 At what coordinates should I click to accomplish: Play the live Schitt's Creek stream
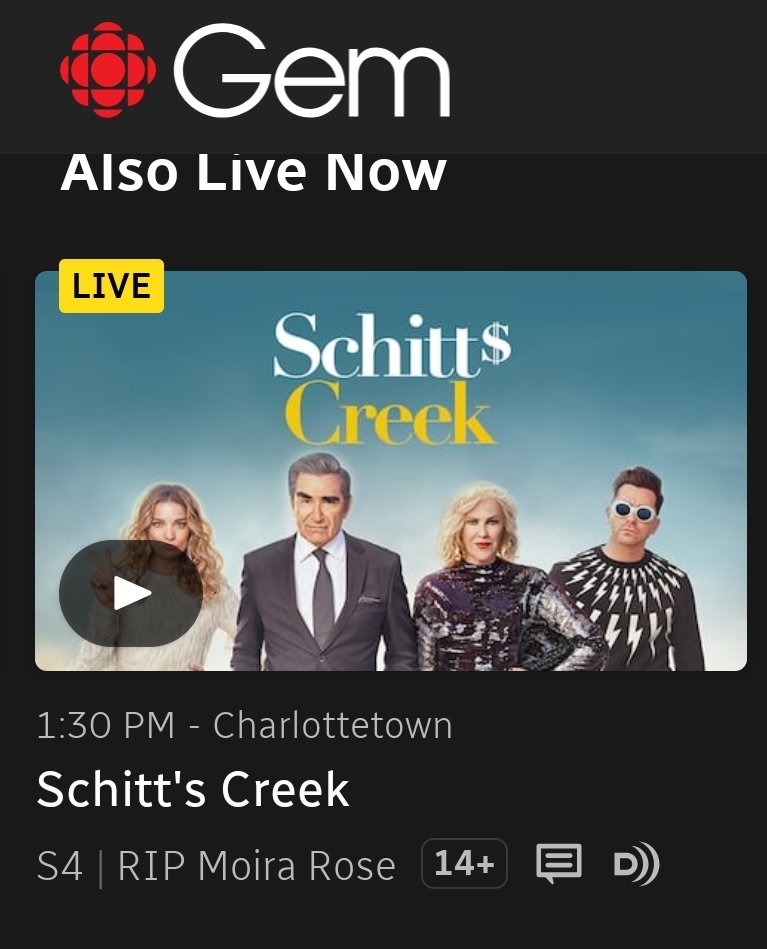click(x=131, y=593)
